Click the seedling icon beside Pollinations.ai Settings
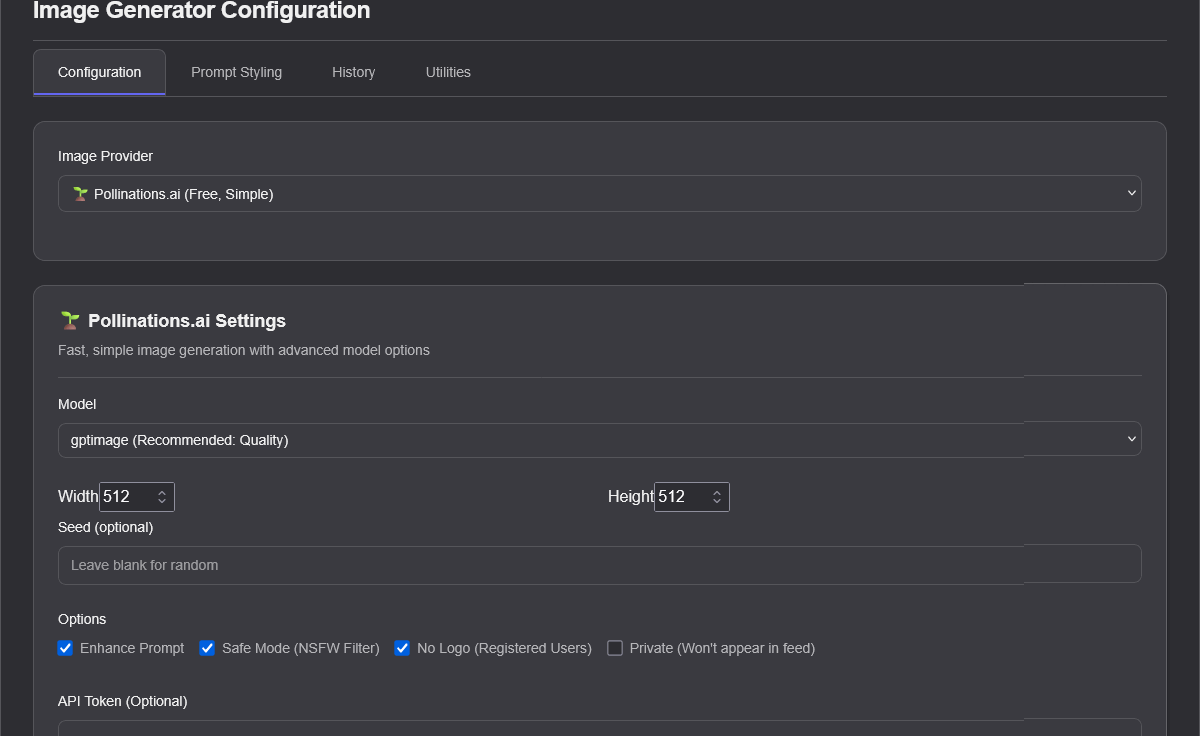 pos(69,321)
